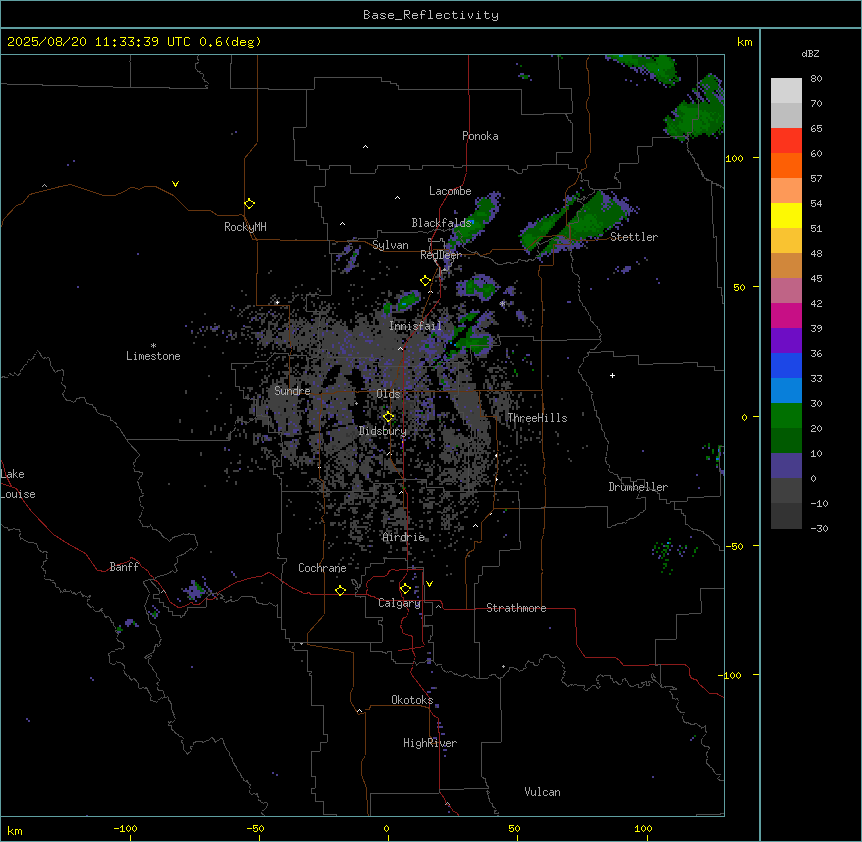Click the Drumheller label
The width and height of the screenshot is (862, 842).
tap(638, 487)
